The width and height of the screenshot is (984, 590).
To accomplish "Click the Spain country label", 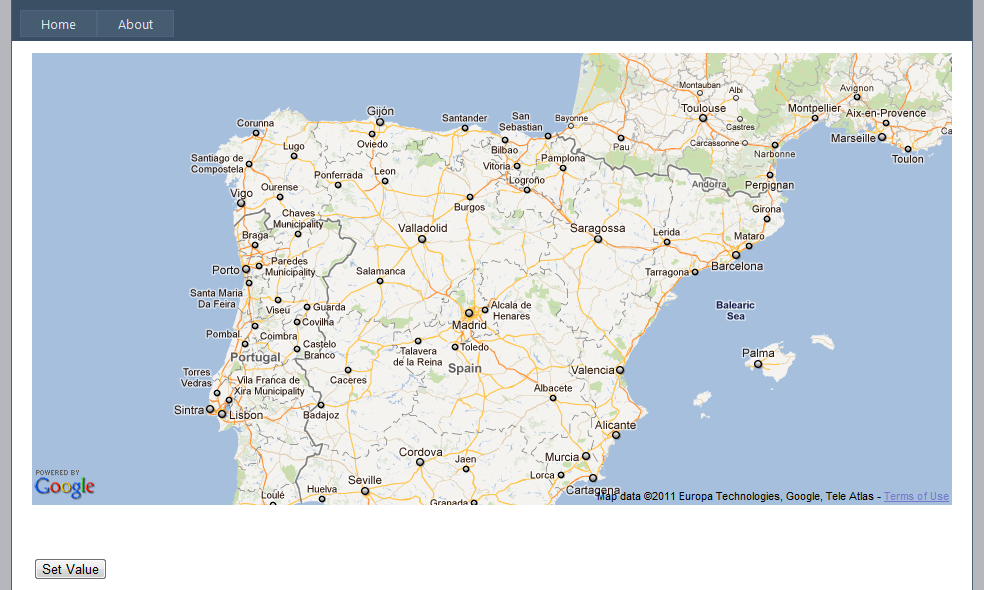I will click(465, 368).
